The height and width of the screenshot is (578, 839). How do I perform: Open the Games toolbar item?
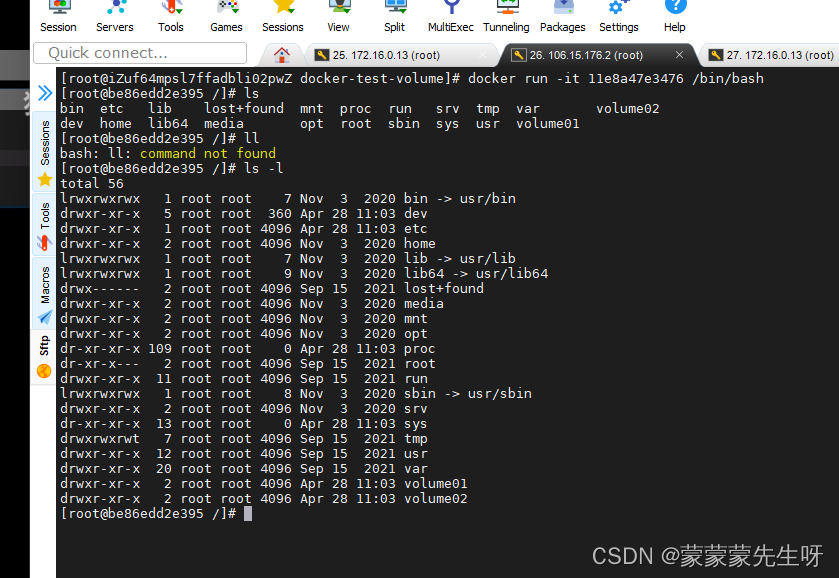pos(226,17)
